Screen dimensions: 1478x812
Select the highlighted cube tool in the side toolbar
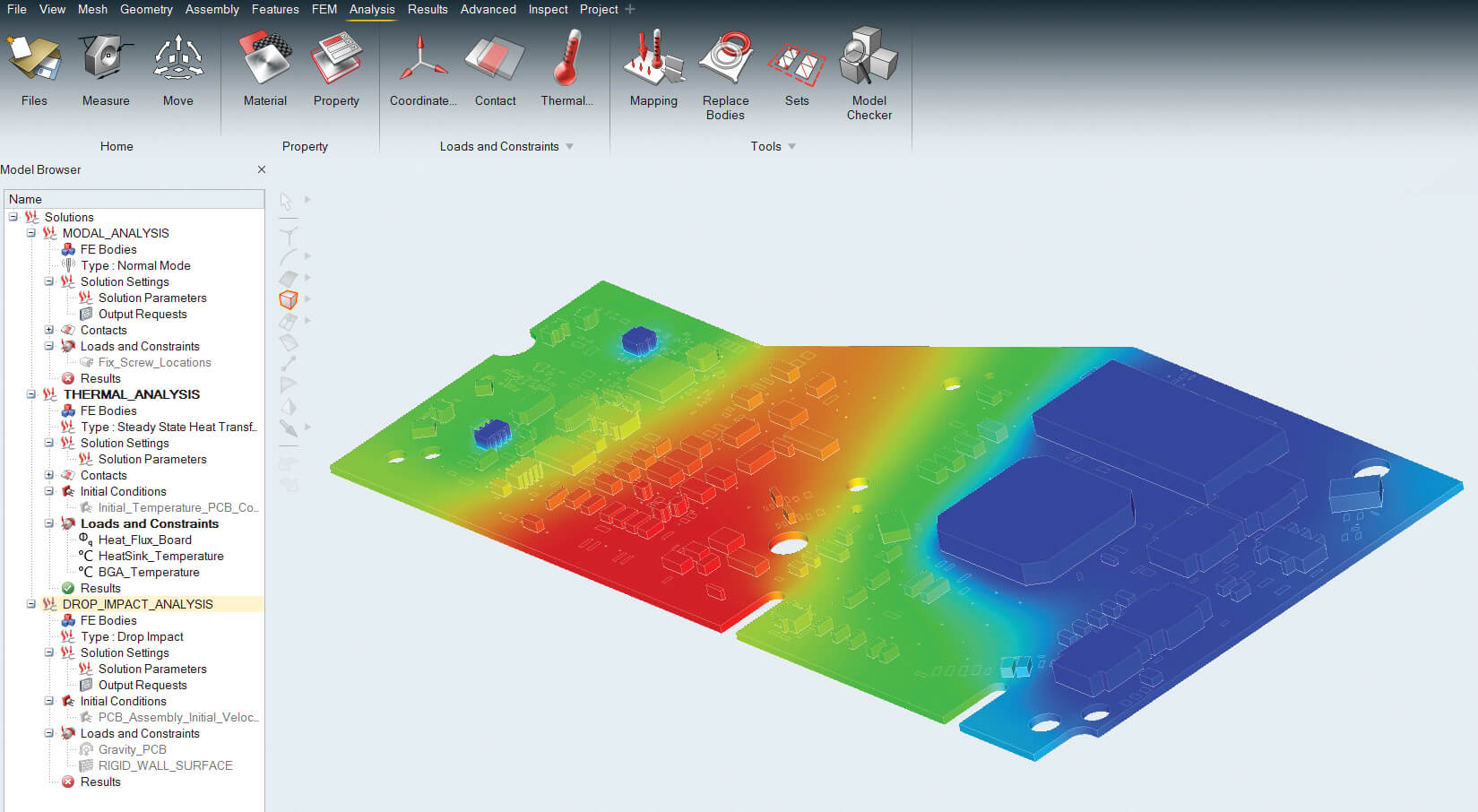click(x=289, y=298)
